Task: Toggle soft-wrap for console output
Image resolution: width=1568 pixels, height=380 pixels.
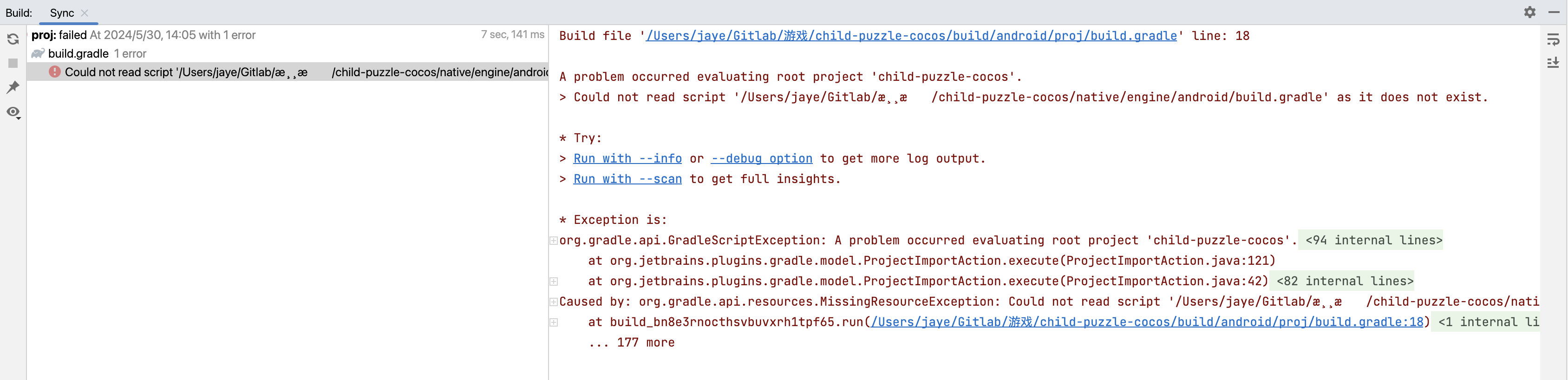Action: 1553,40
